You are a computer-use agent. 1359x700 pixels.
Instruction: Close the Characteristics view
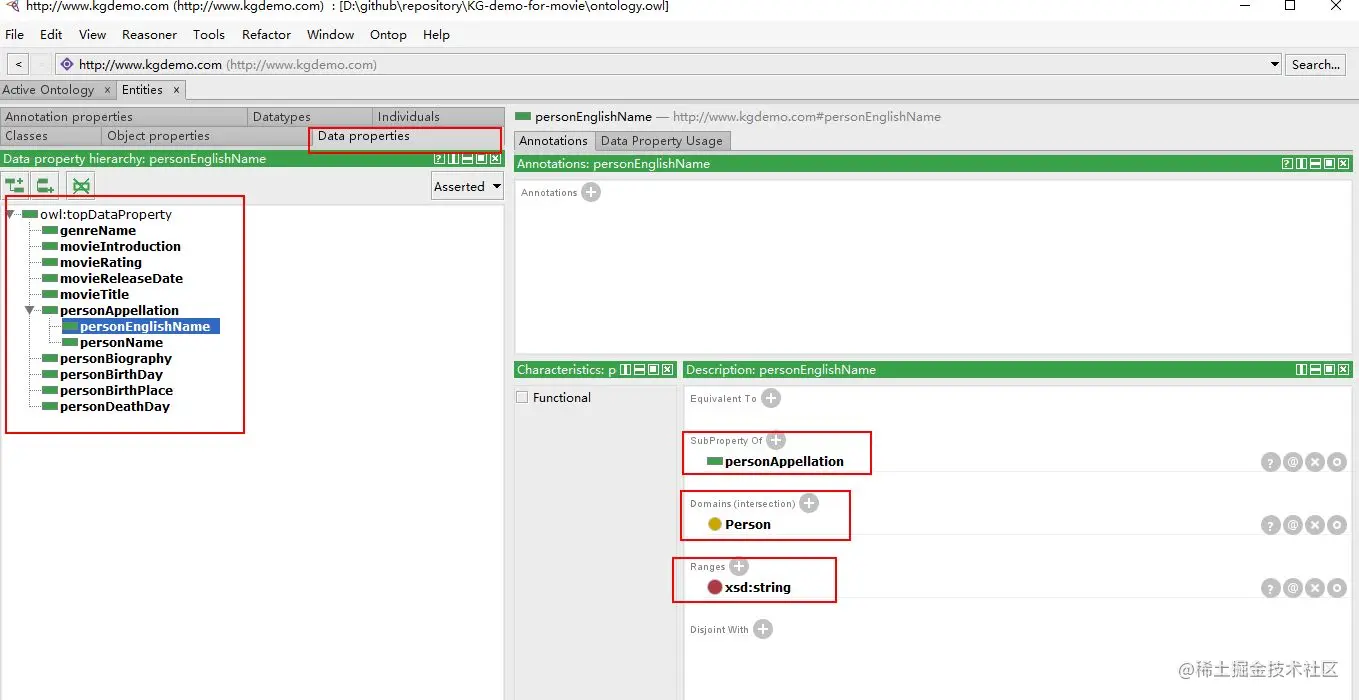tap(667, 369)
